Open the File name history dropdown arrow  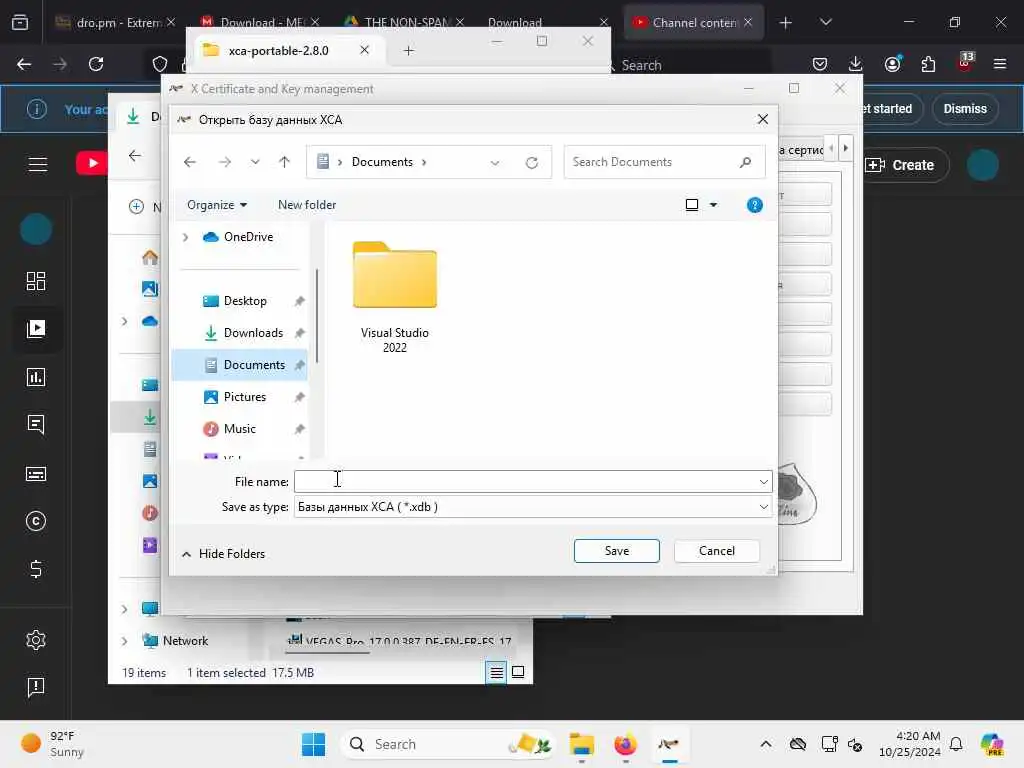pyautogui.click(x=763, y=482)
